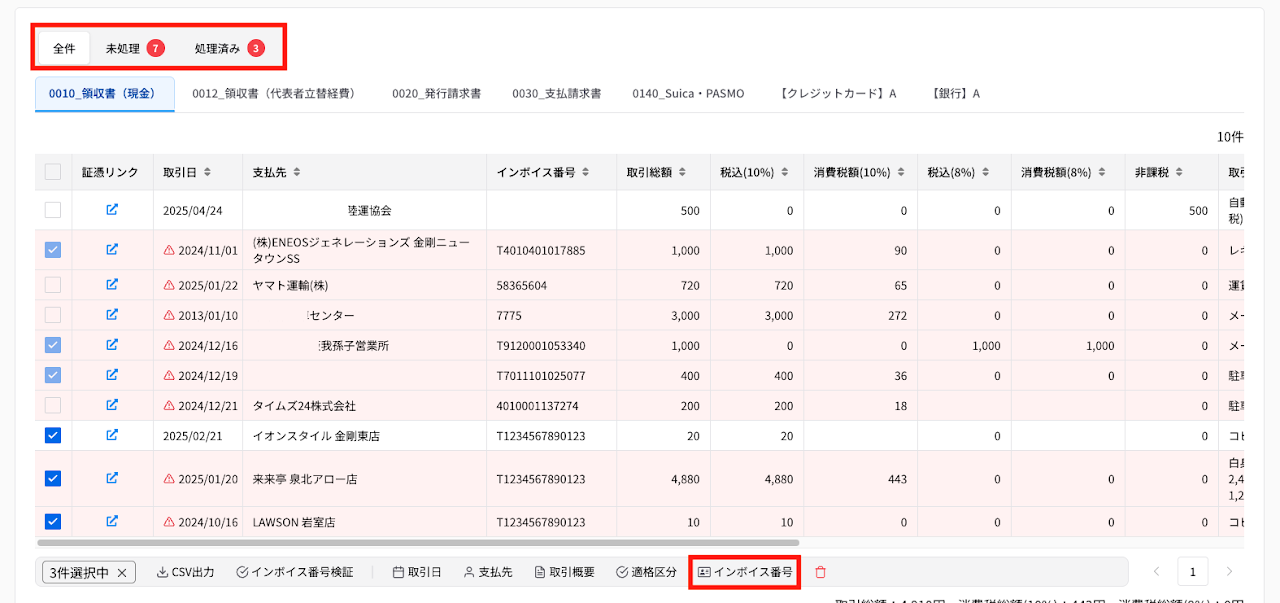This screenshot has height=603, width=1280.
Task: Uncheck the ENEOS row checkbox
Action: tap(53, 250)
